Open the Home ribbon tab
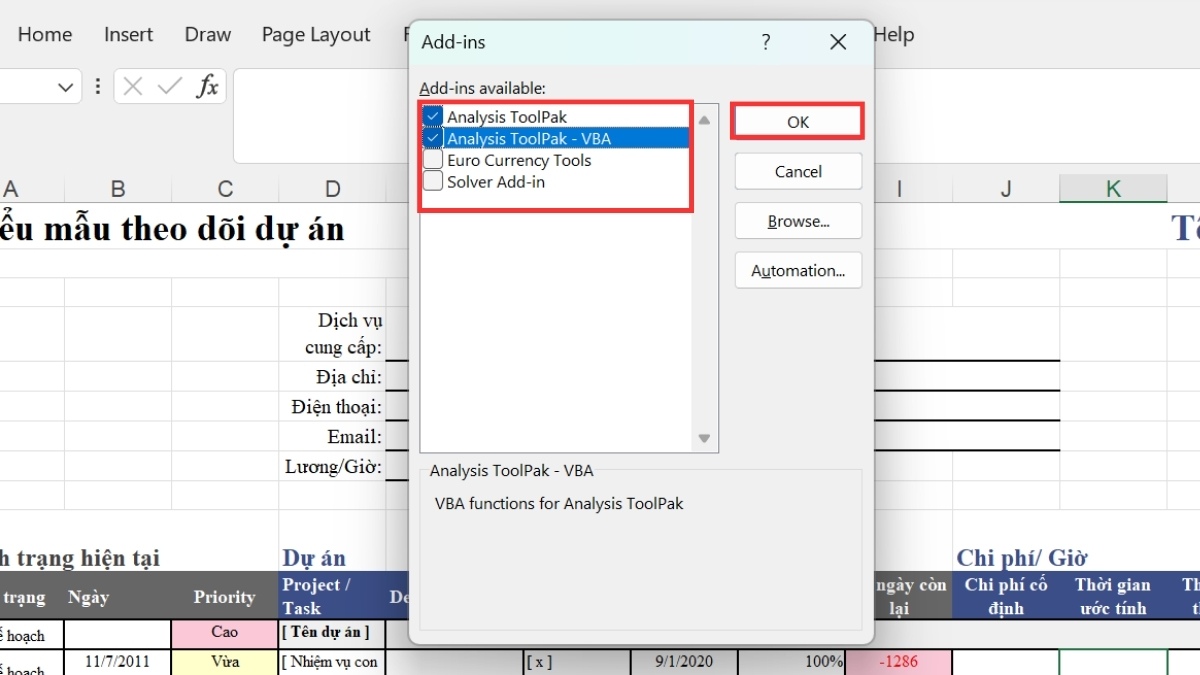The height and width of the screenshot is (675, 1200). 45,35
